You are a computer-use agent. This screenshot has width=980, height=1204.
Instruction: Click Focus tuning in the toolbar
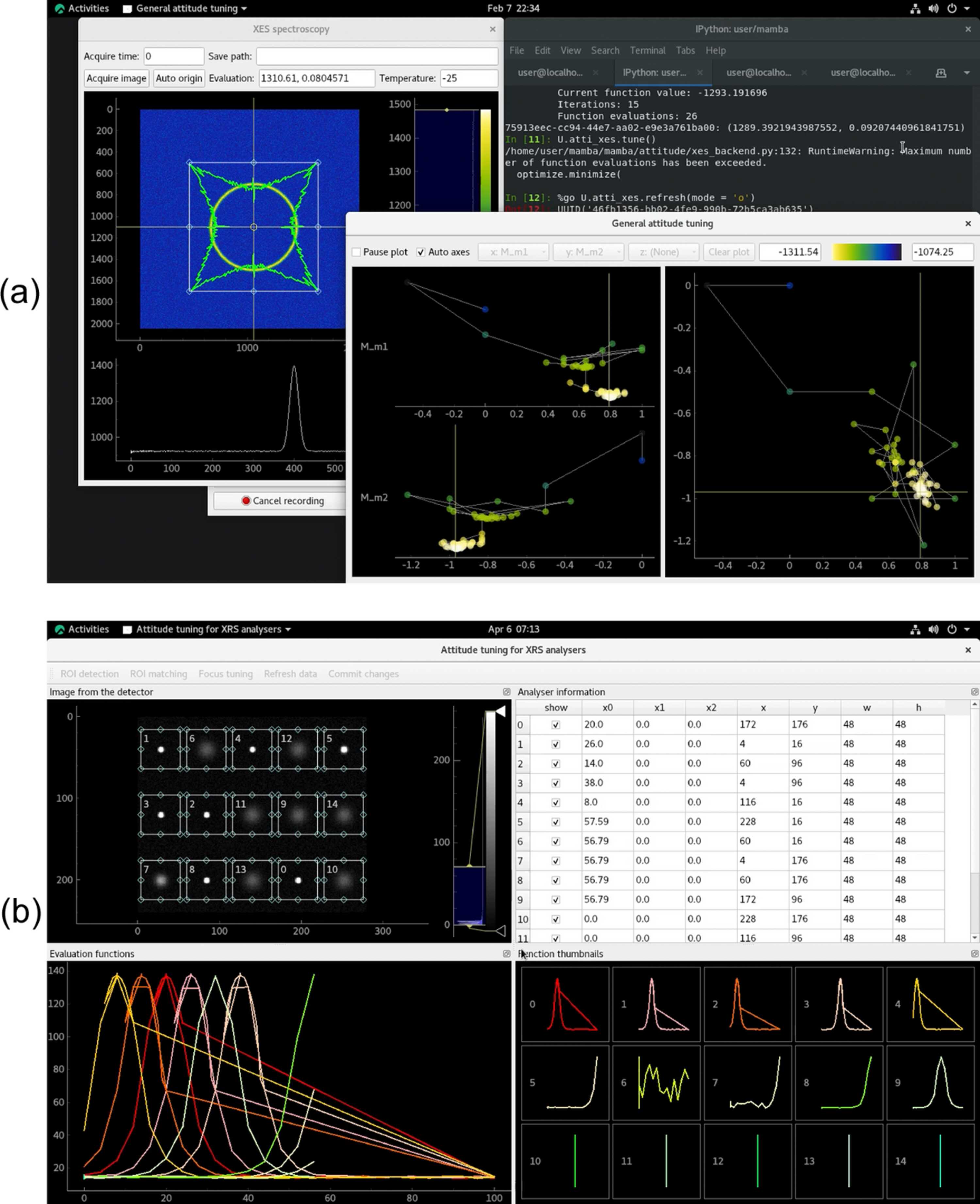(x=225, y=673)
